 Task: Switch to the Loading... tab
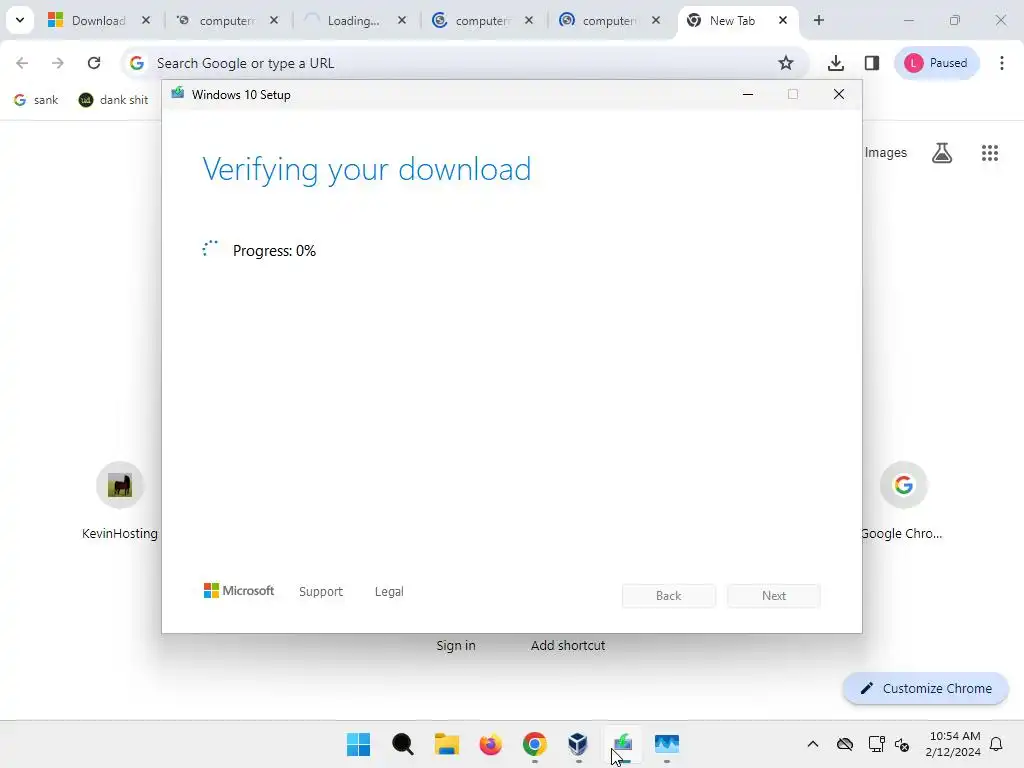(354, 20)
